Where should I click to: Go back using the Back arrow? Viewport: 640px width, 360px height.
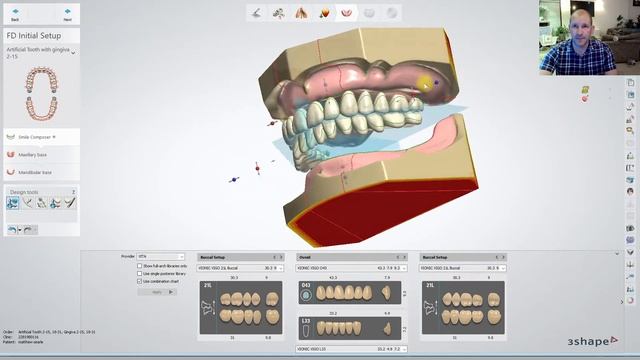click(15, 14)
